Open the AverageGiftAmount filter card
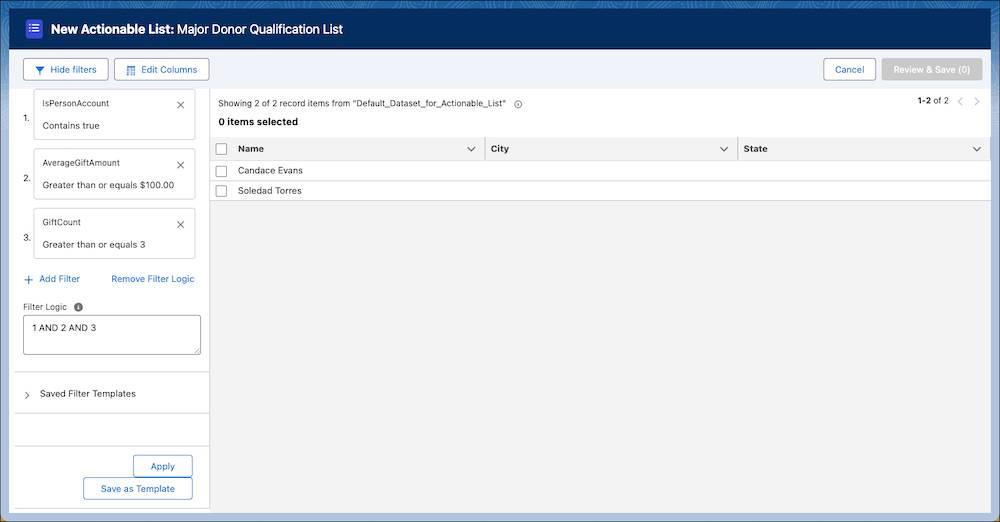 [x=114, y=174]
